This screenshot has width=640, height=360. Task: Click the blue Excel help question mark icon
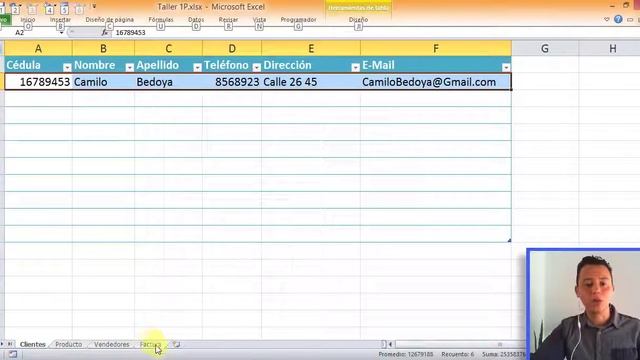tap(618, 19)
